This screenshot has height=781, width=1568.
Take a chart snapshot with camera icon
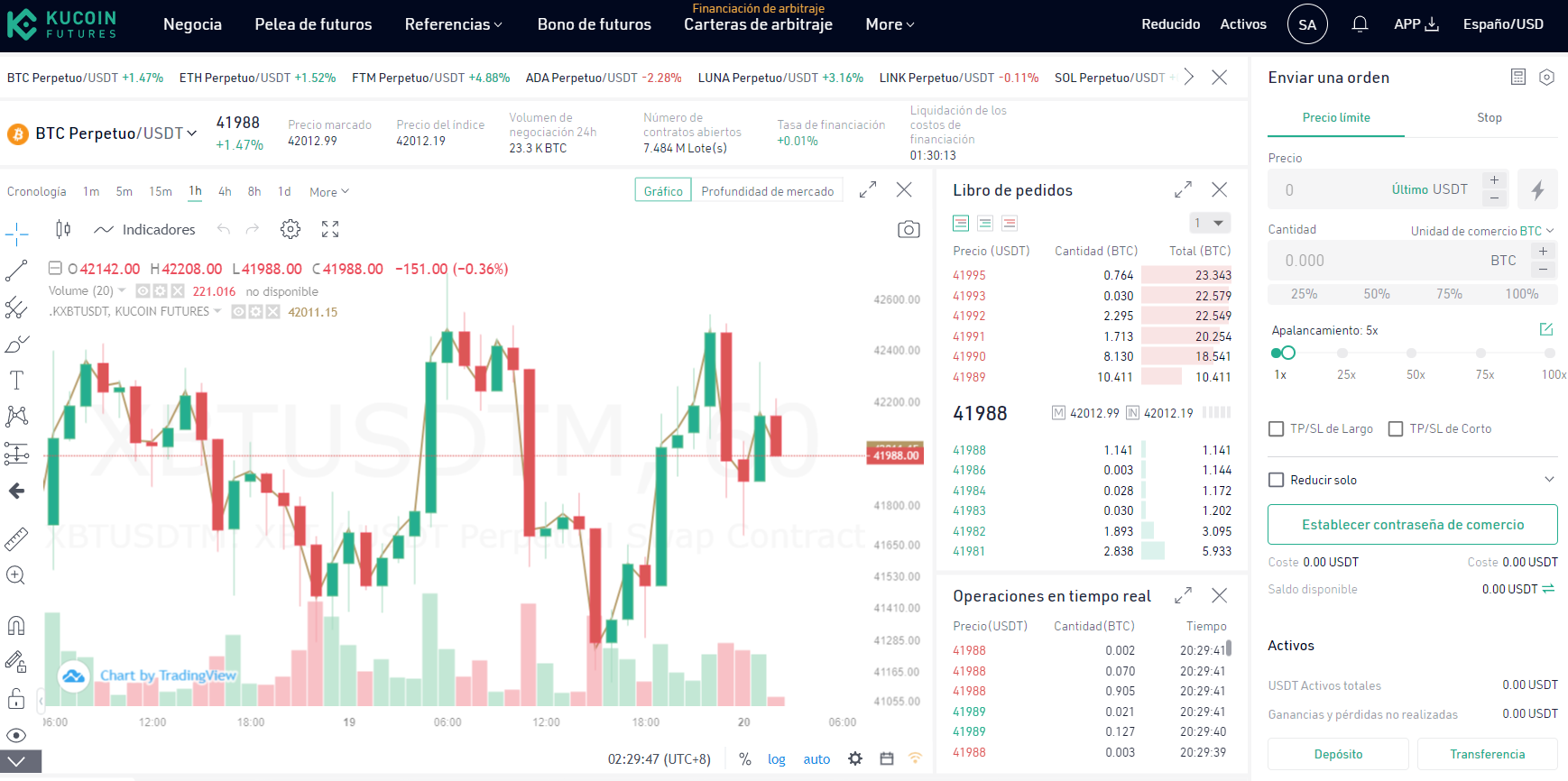coord(909,229)
